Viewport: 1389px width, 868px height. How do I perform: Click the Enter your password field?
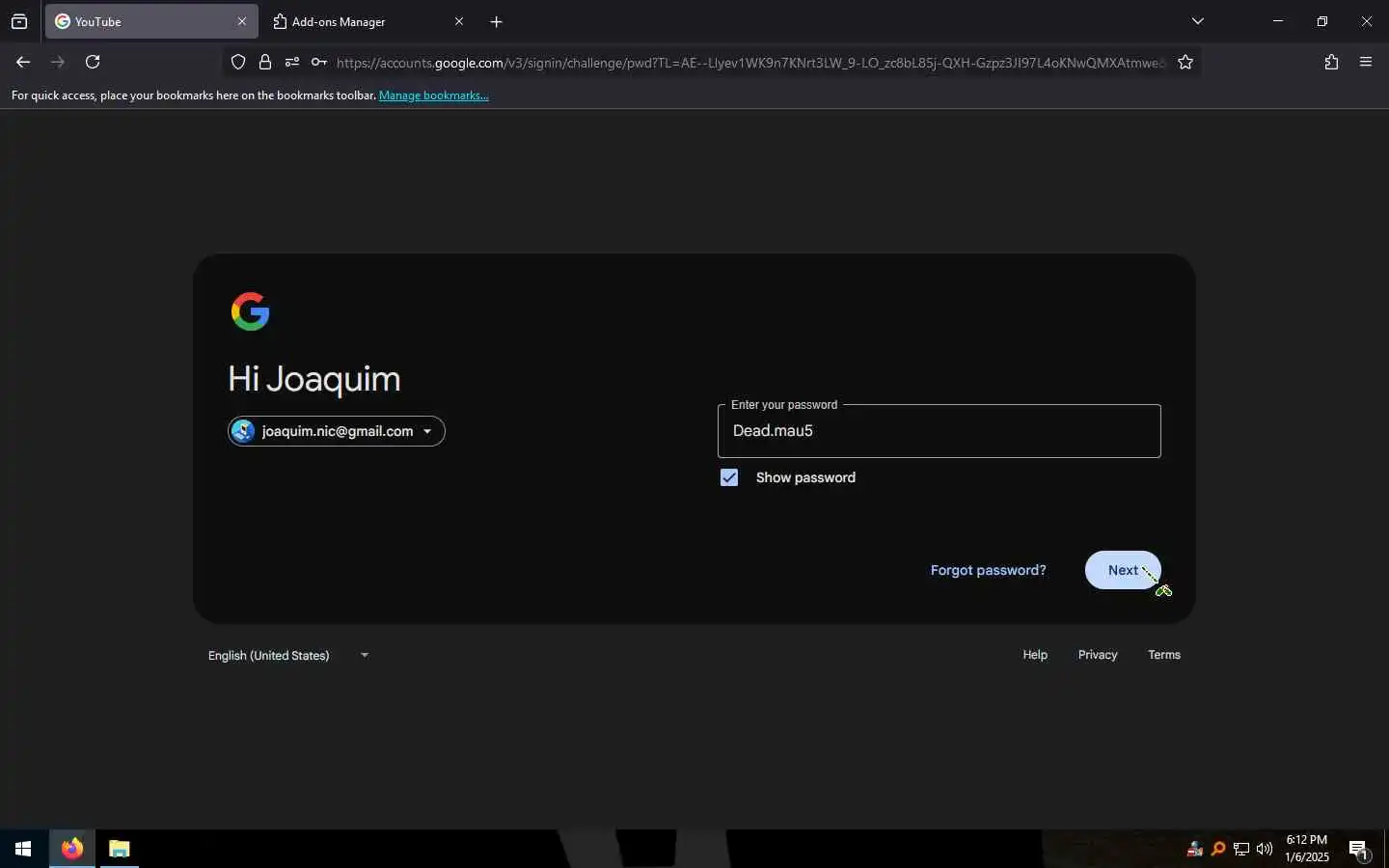pos(940,431)
